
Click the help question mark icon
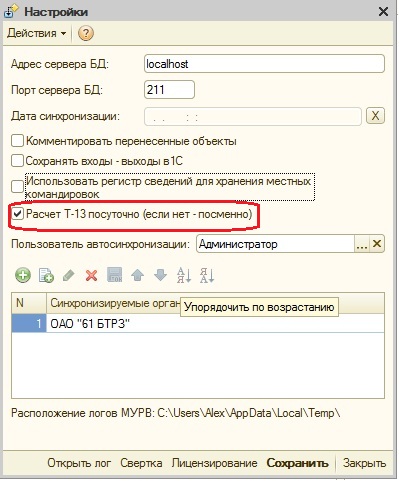[x=86, y=33]
